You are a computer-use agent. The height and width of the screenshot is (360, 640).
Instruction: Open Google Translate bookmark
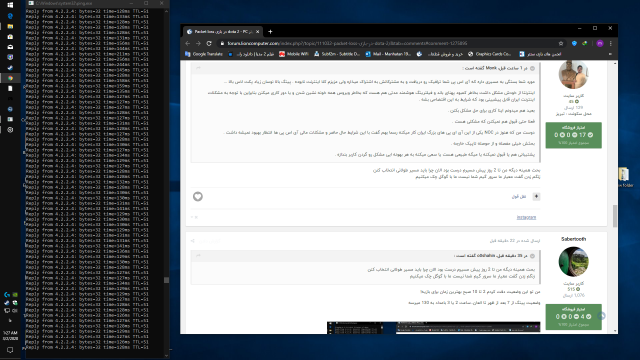(204, 54)
